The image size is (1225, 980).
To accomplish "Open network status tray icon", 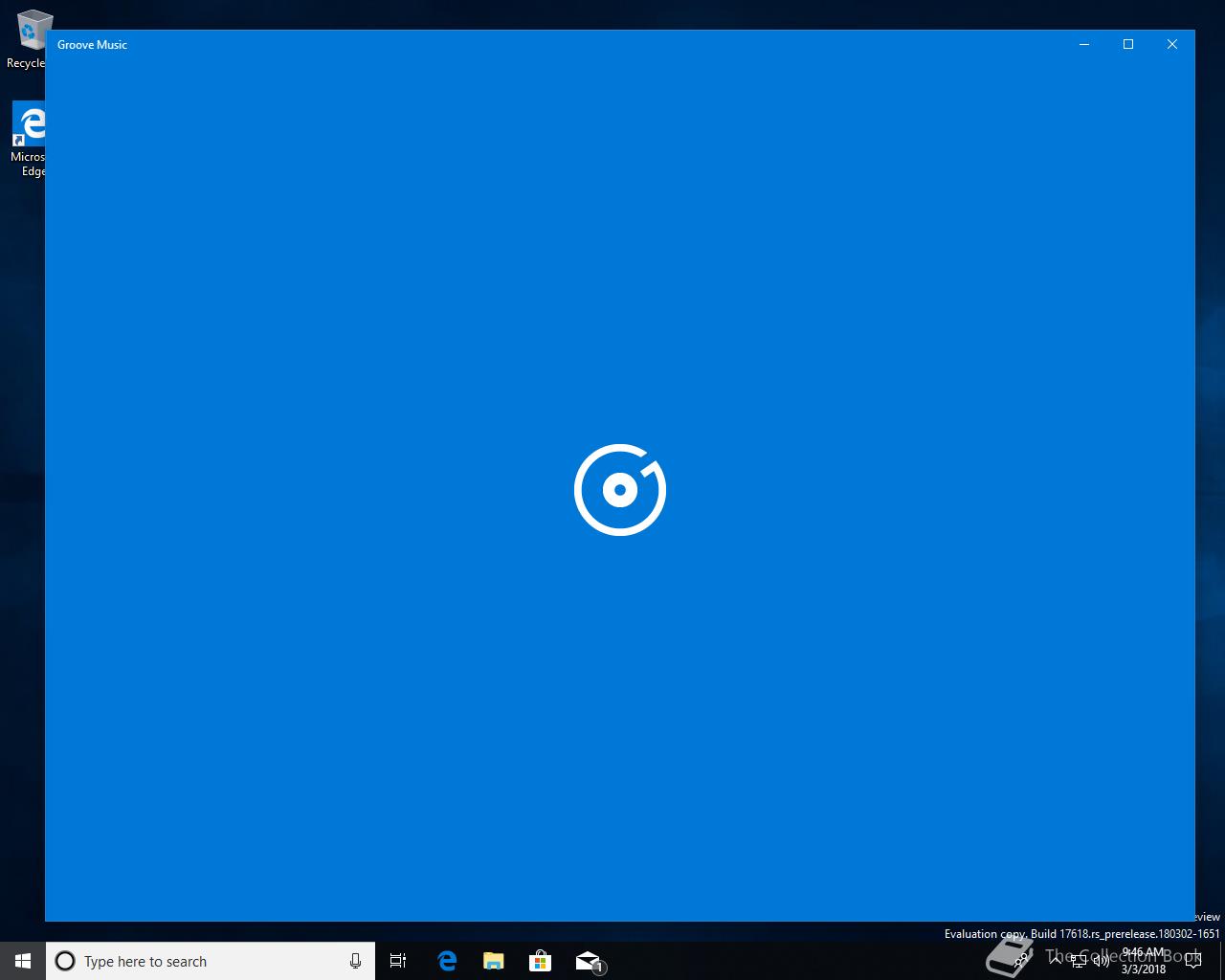I will click(x=1079, y=960).
